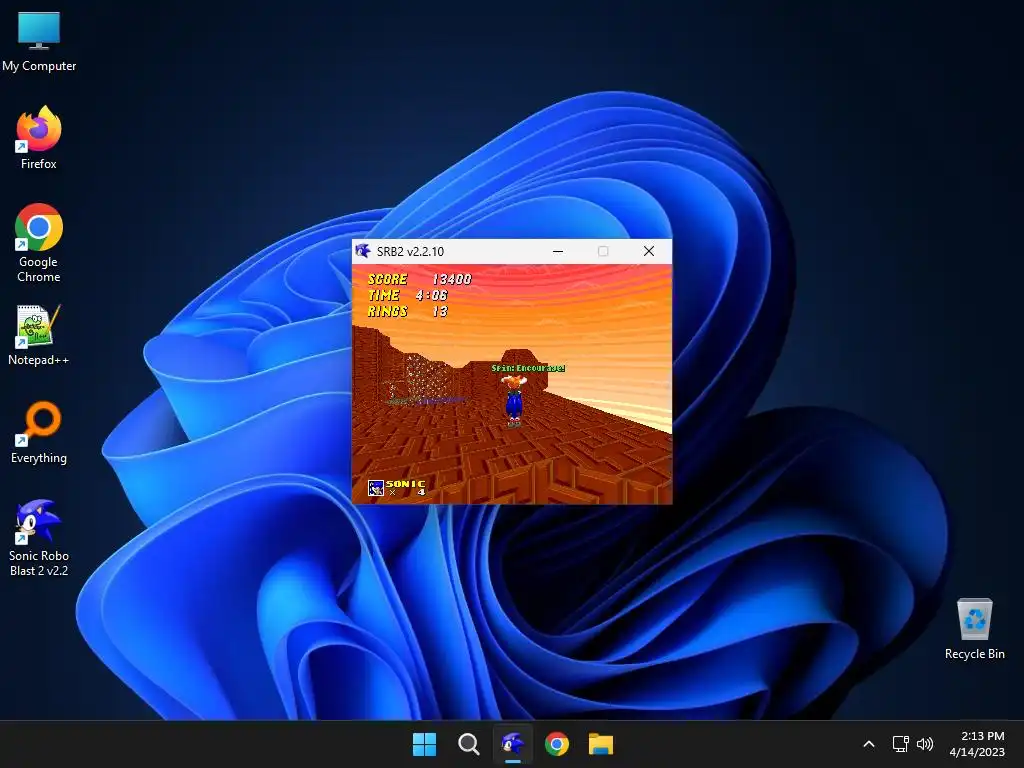Open File Explorer from the taskbar
Image resolution: width=1024 pixels, height=768 pixels.
coord(601,744)
